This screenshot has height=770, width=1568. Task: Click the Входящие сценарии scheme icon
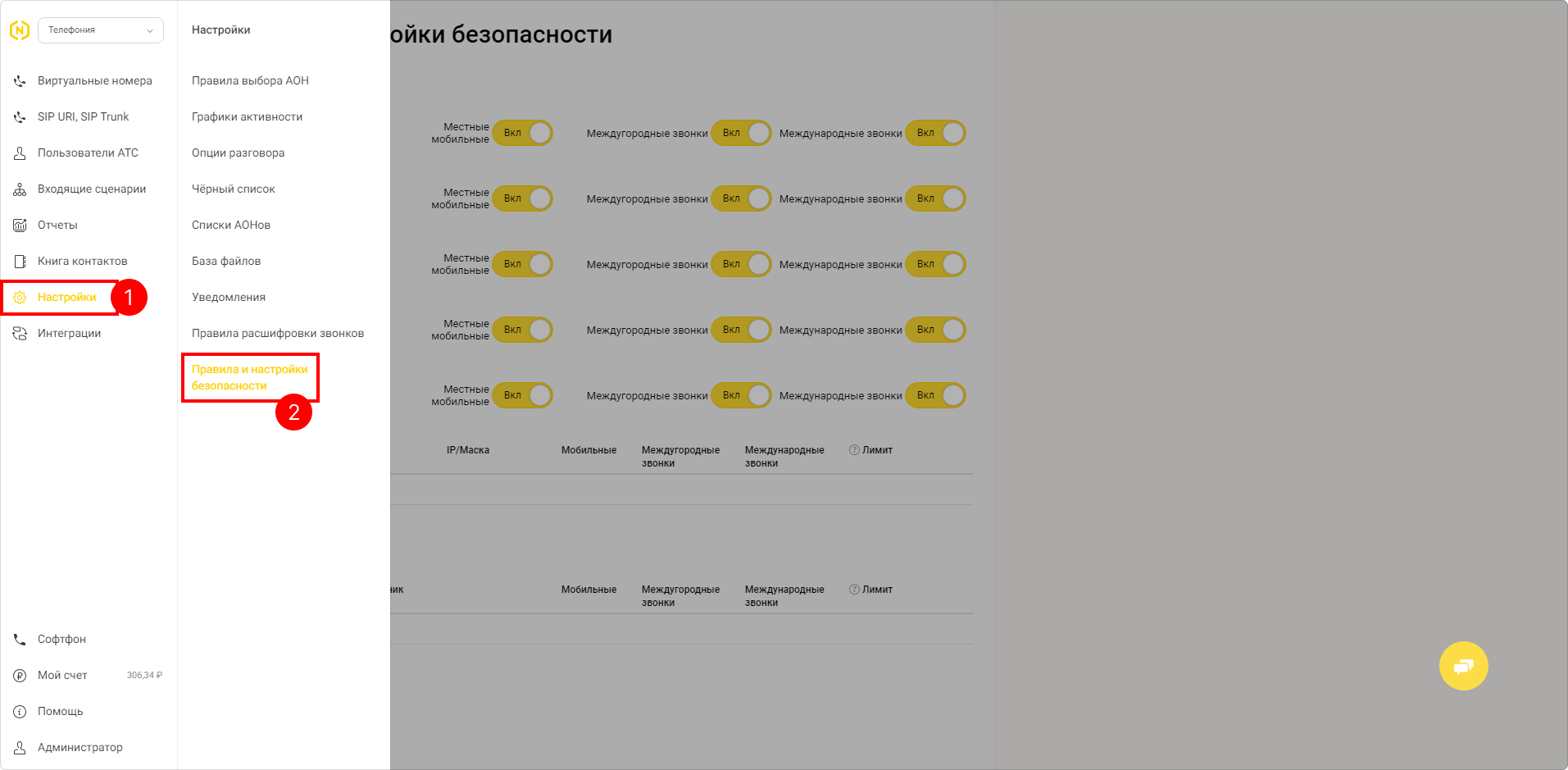pos(20,189)
